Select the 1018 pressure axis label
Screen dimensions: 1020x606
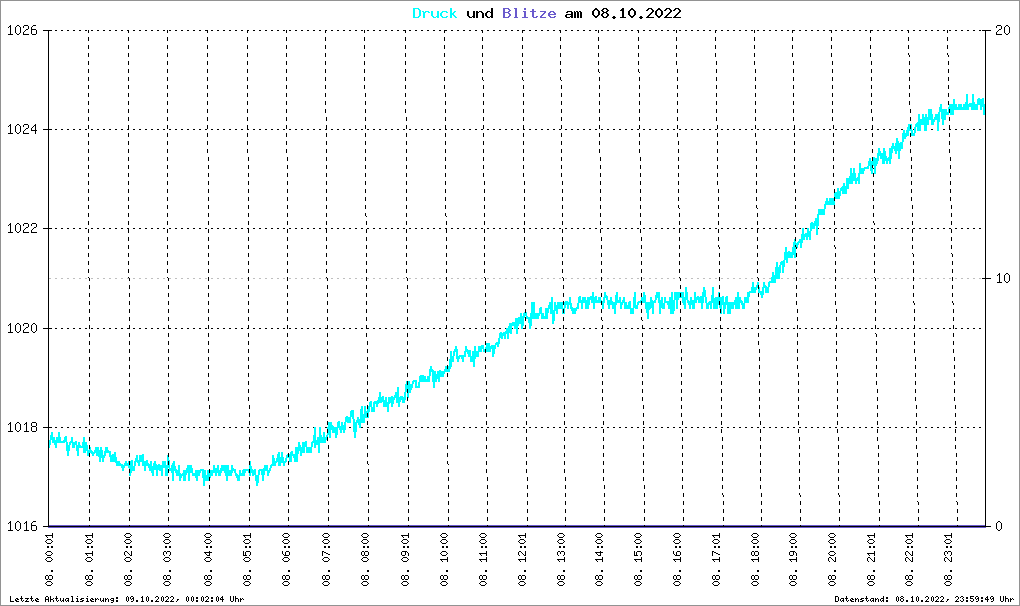(x=22, y=428)
